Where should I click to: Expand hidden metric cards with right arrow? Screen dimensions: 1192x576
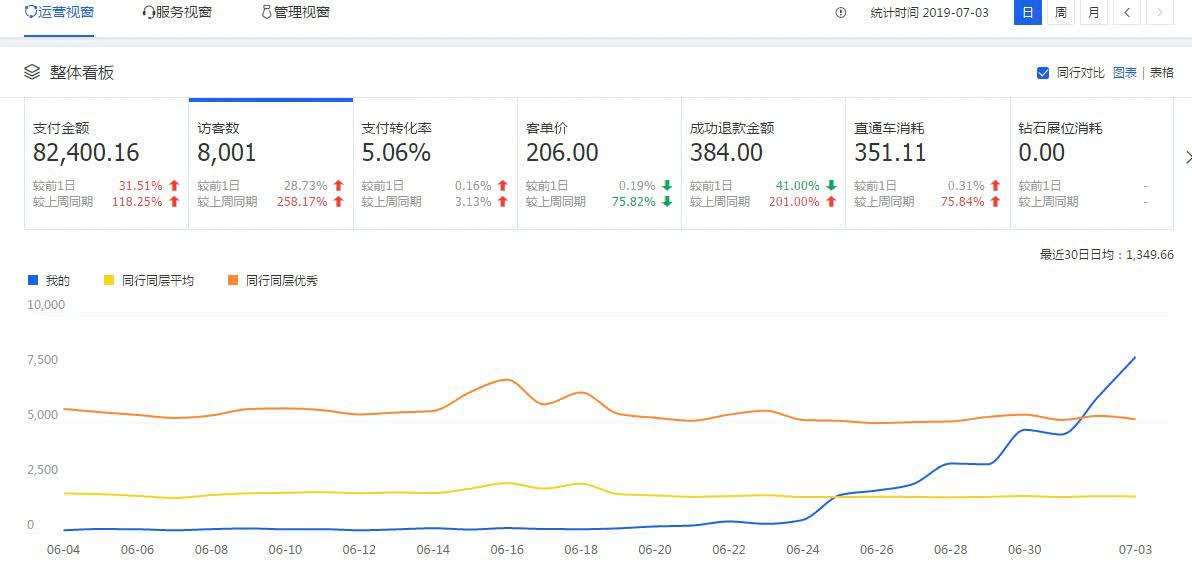[1187, 157]
